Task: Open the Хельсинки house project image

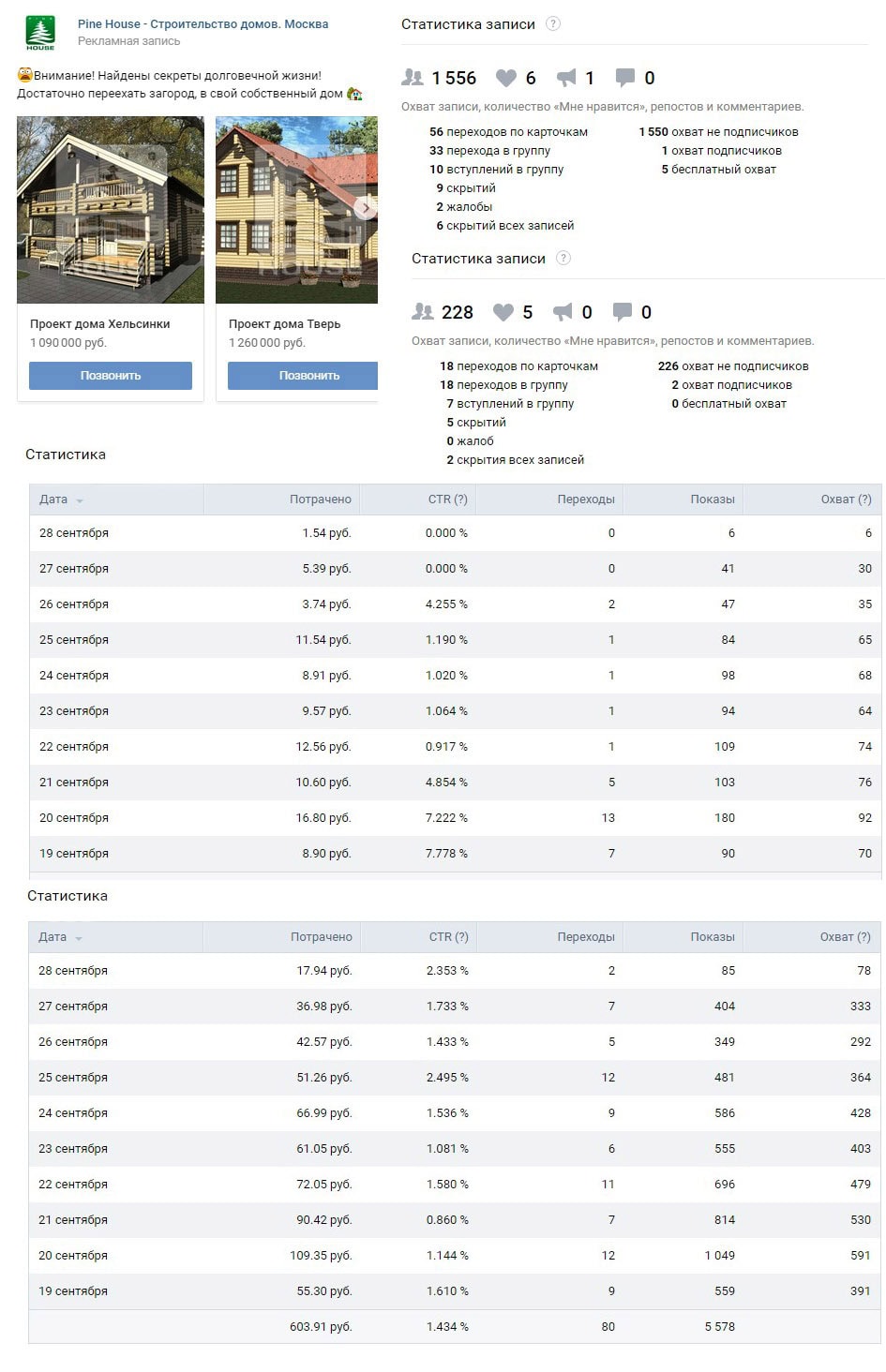Action: coord(111,209)
